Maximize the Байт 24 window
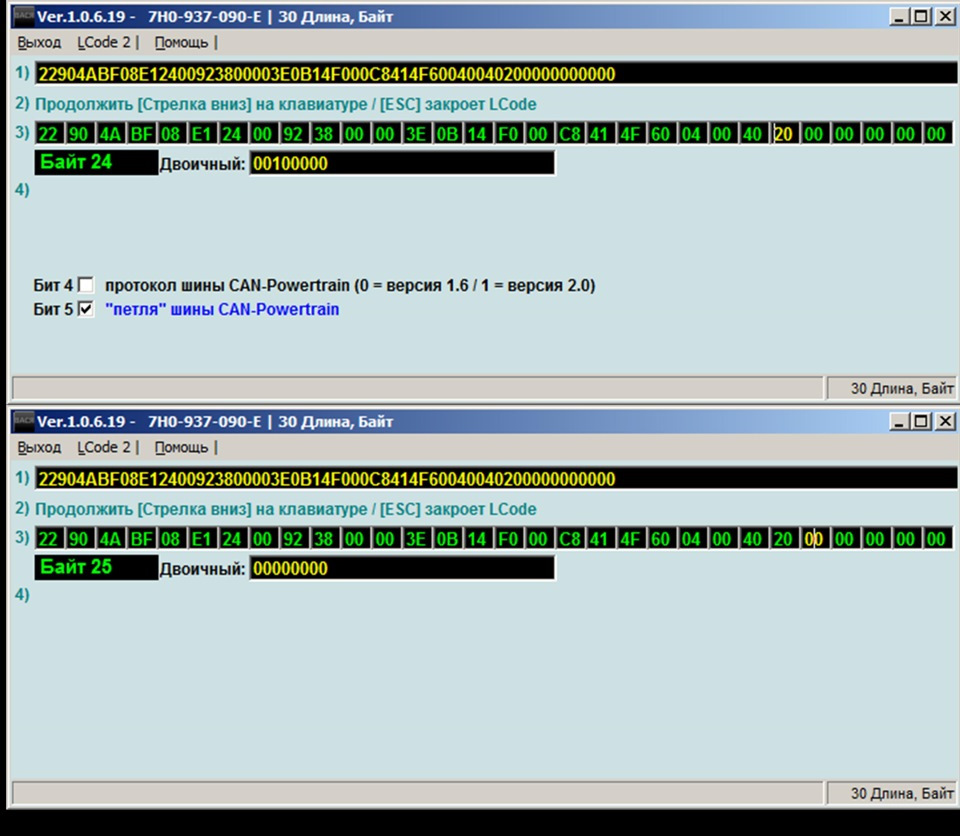The width and height of the screenshot is (960, 836). pyautogui.click(x=921, y=17)
